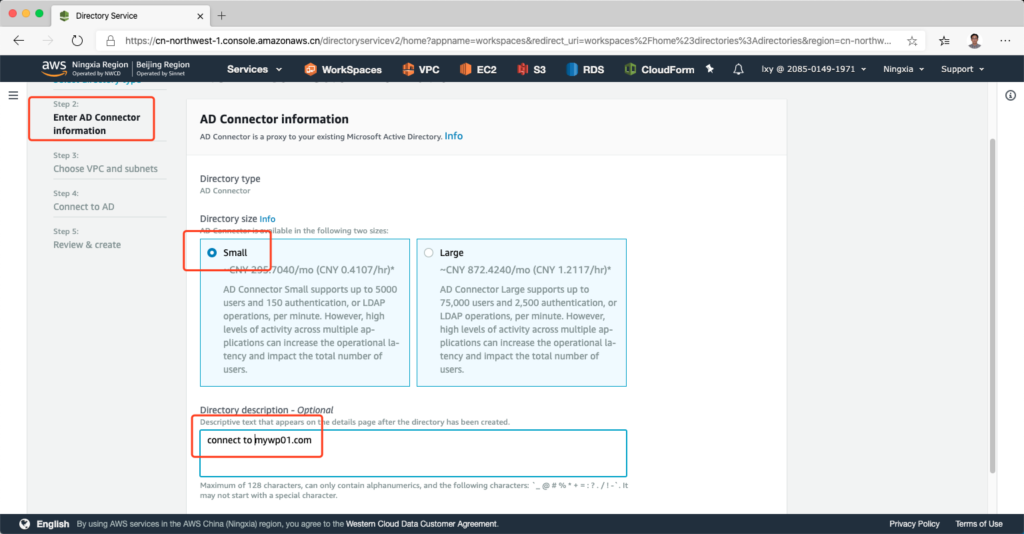The height and width of the screenshot is (534, 1024).
Task: Open the Ningxia region dropdown
Action: (904, 69)
